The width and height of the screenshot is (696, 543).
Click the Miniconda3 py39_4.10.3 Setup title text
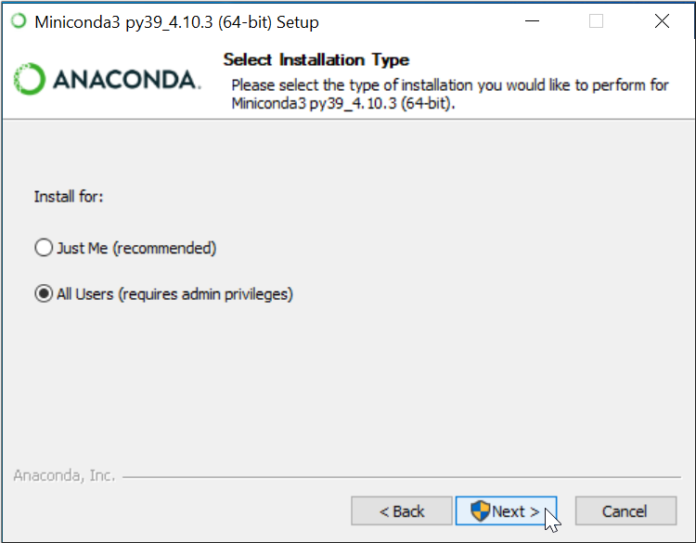[177, 21]
